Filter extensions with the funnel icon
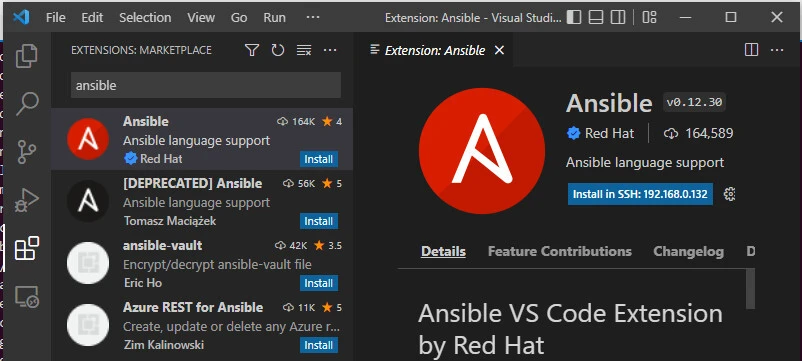Image resolution: width=802 pixels, height=361 pixels. point(252,50)
